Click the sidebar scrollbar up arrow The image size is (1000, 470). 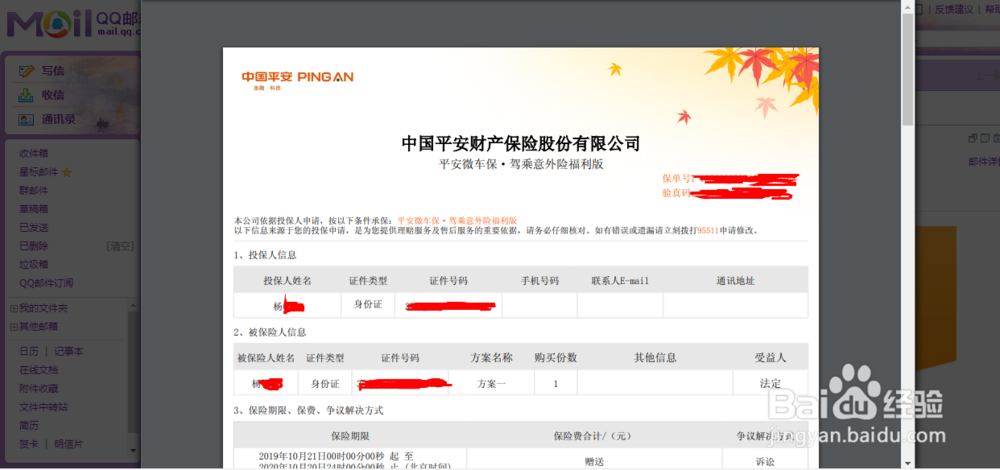pos(133,307)
